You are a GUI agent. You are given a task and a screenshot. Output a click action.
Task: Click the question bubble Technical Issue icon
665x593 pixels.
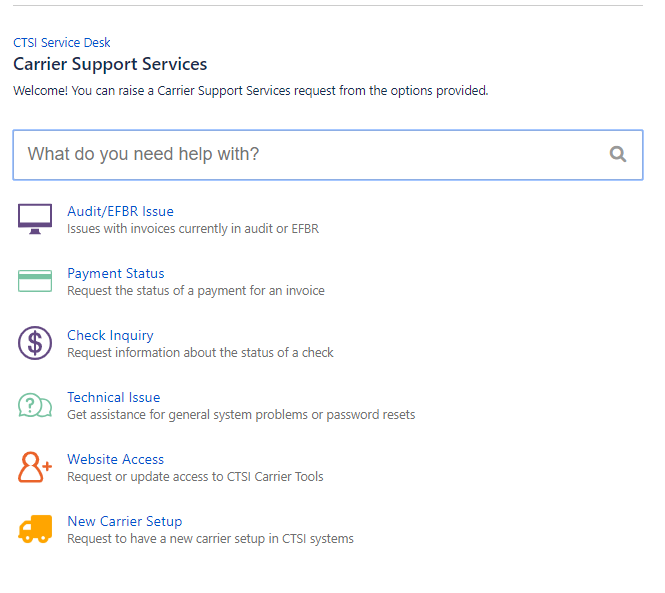point(35,405)
